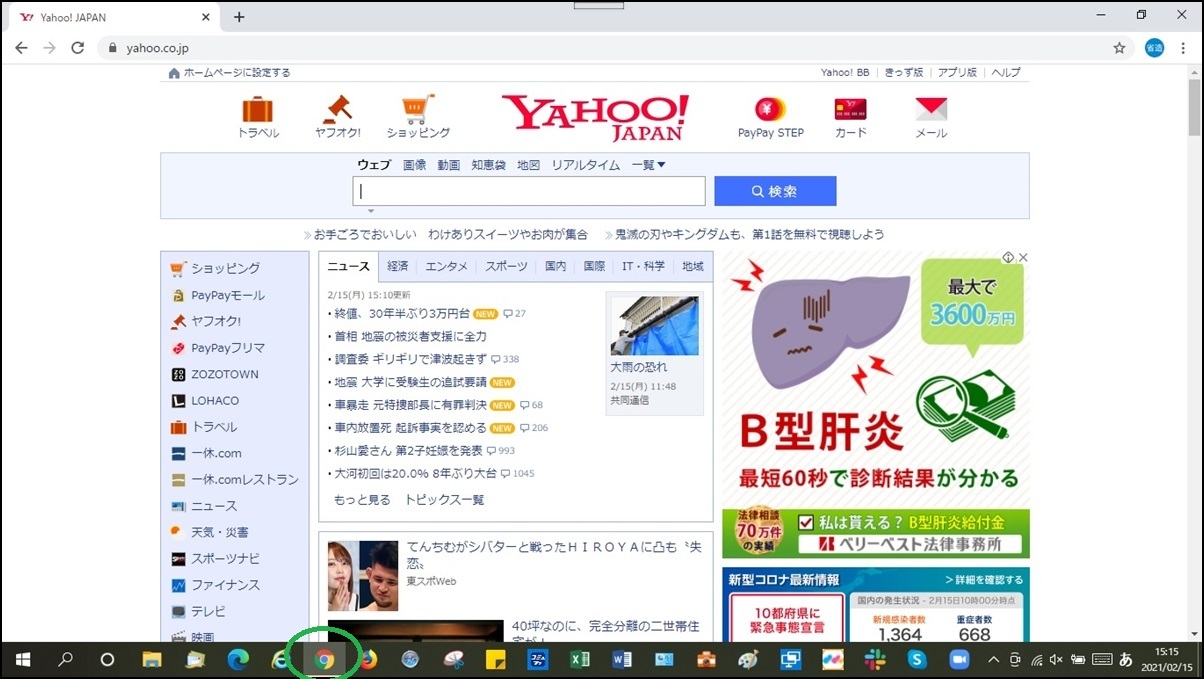Select the スポーツ news tab
The height and width of the screenshot is (679, 1204).
(x=507, y=266)
